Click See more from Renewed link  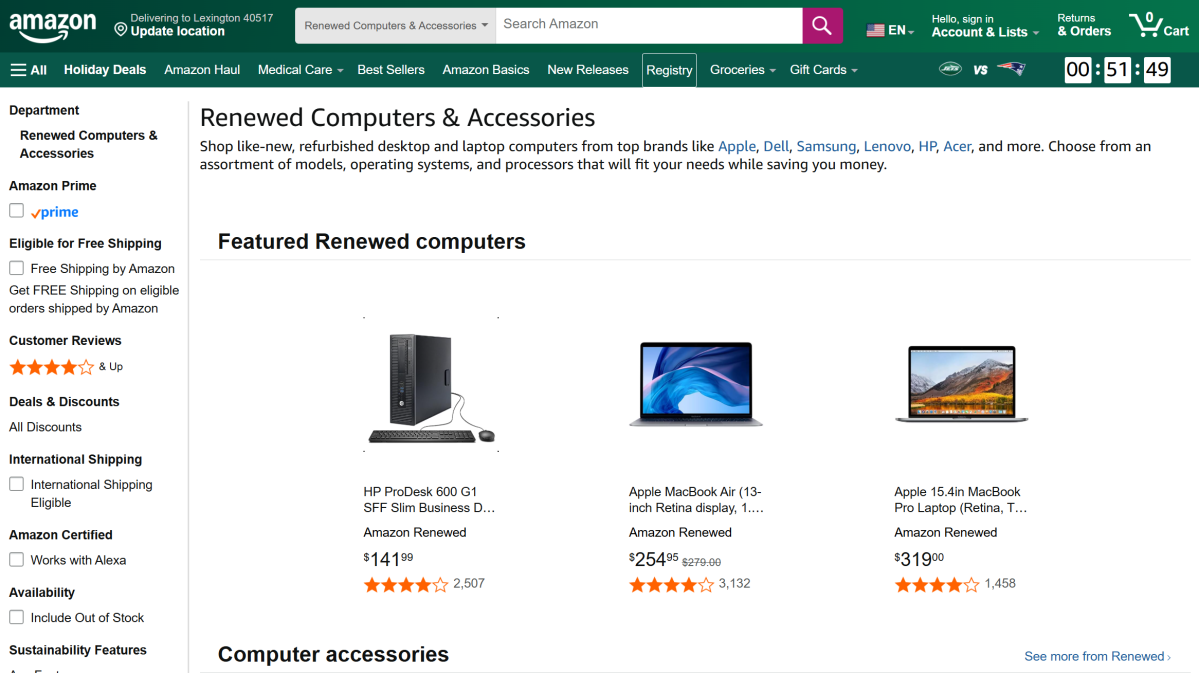point(1097,656)
